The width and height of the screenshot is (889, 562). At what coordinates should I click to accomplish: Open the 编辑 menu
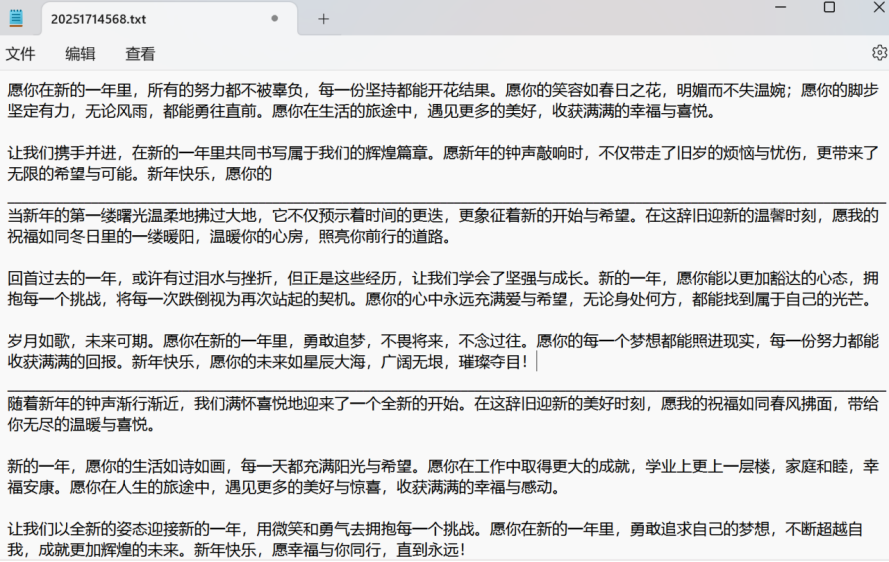click(x=80, y=54)
